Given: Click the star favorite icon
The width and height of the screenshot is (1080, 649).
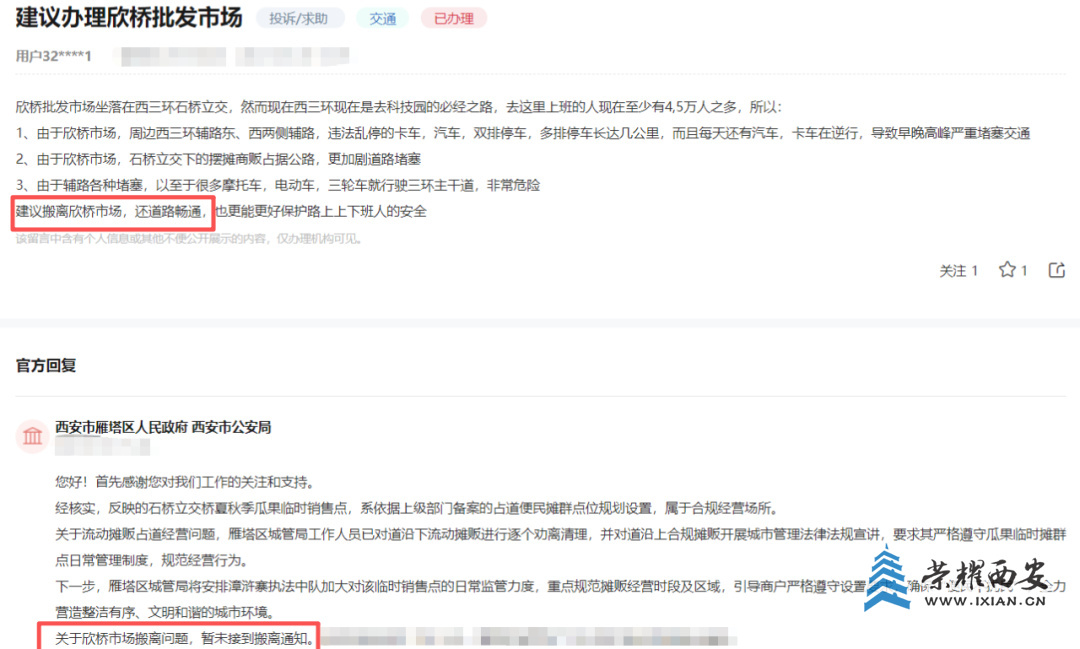Looking at the screenshot, I should pyautogui.click(x=1007, y=270).
